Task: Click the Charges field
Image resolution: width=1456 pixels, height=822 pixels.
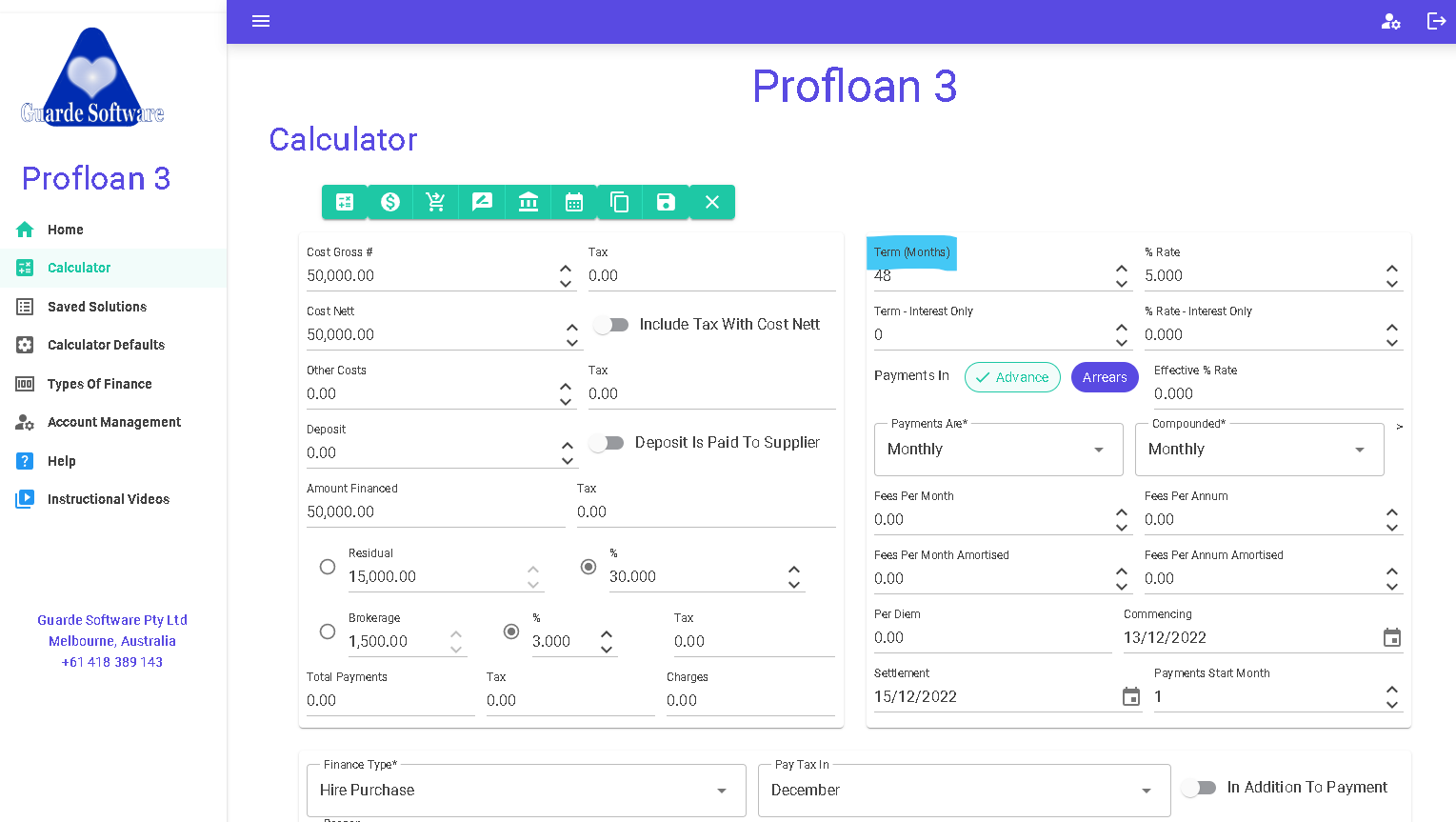Action: [x=750, y=700]
